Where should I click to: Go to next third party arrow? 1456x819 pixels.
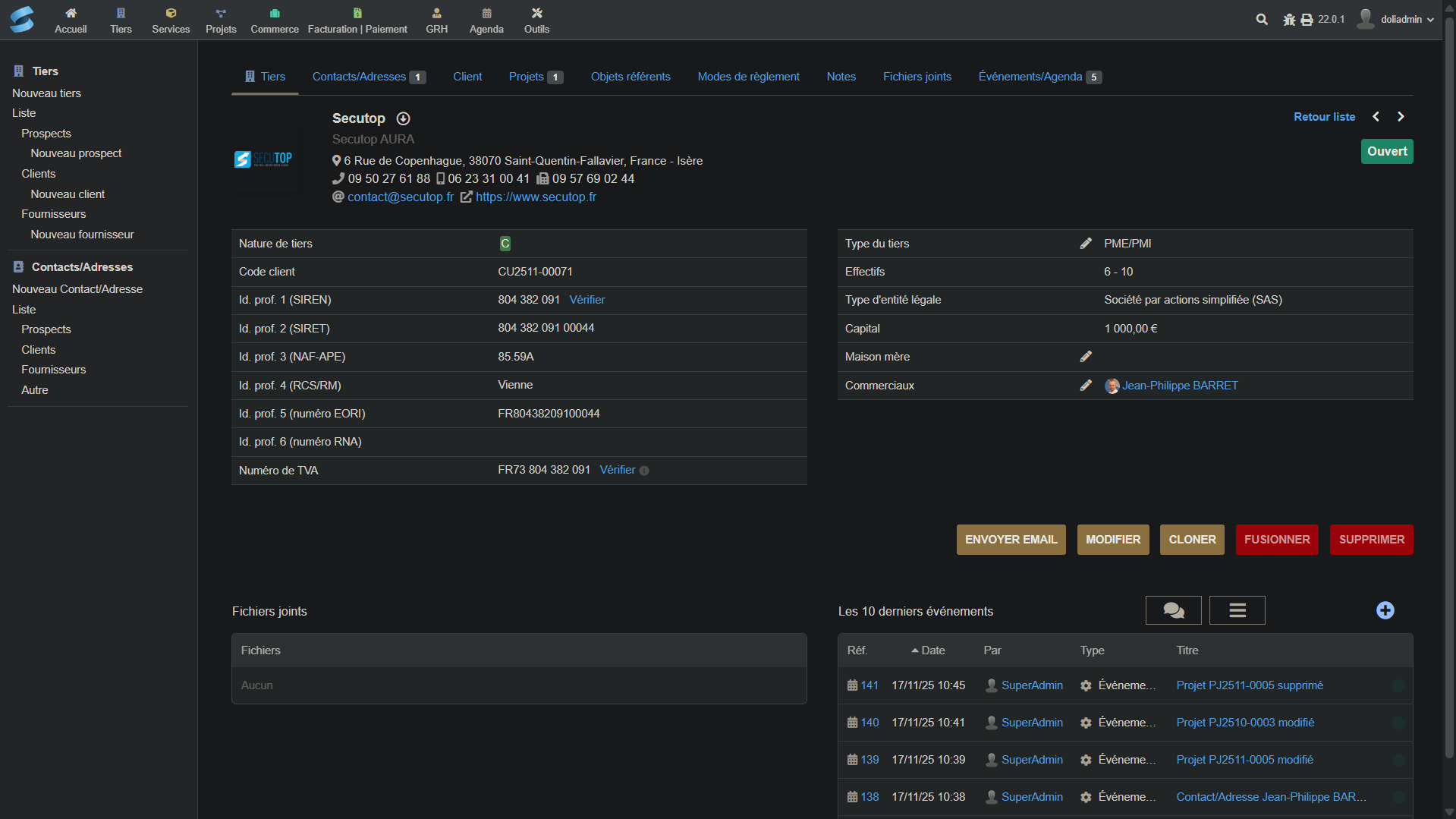(x=1401, y=117)
